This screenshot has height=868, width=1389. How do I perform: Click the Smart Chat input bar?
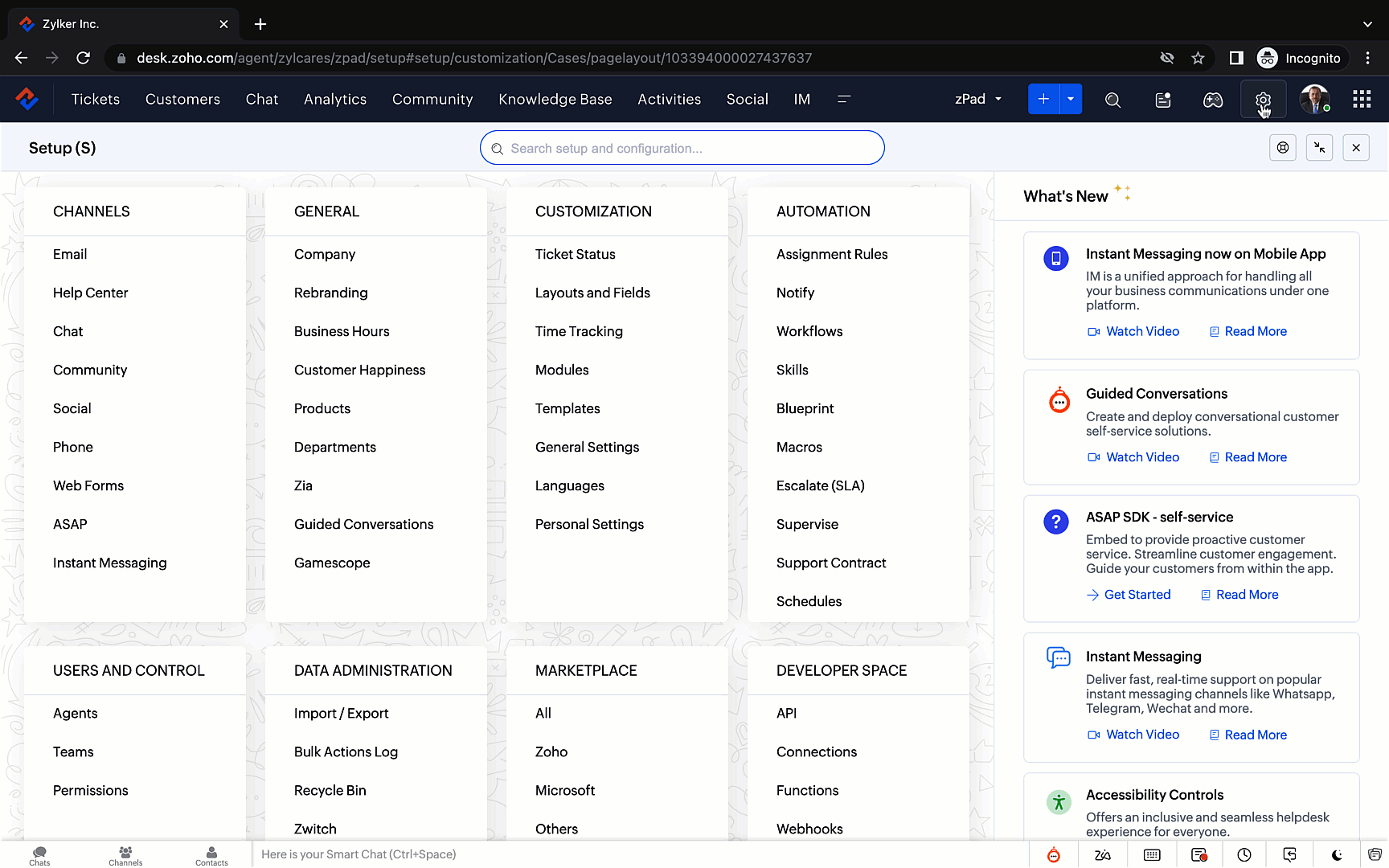(640, 854)
